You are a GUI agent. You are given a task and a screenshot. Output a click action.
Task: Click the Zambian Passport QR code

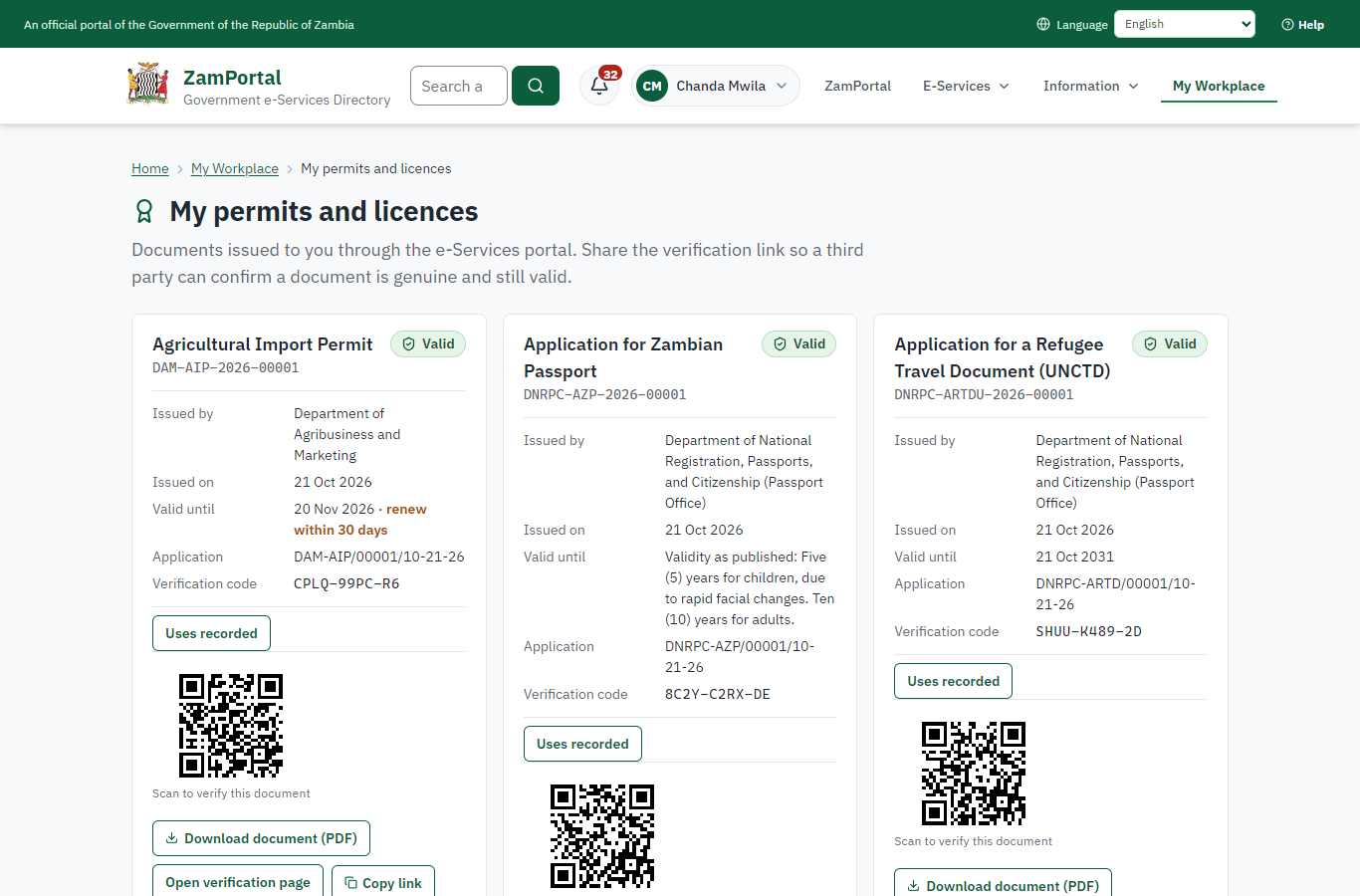602,836
